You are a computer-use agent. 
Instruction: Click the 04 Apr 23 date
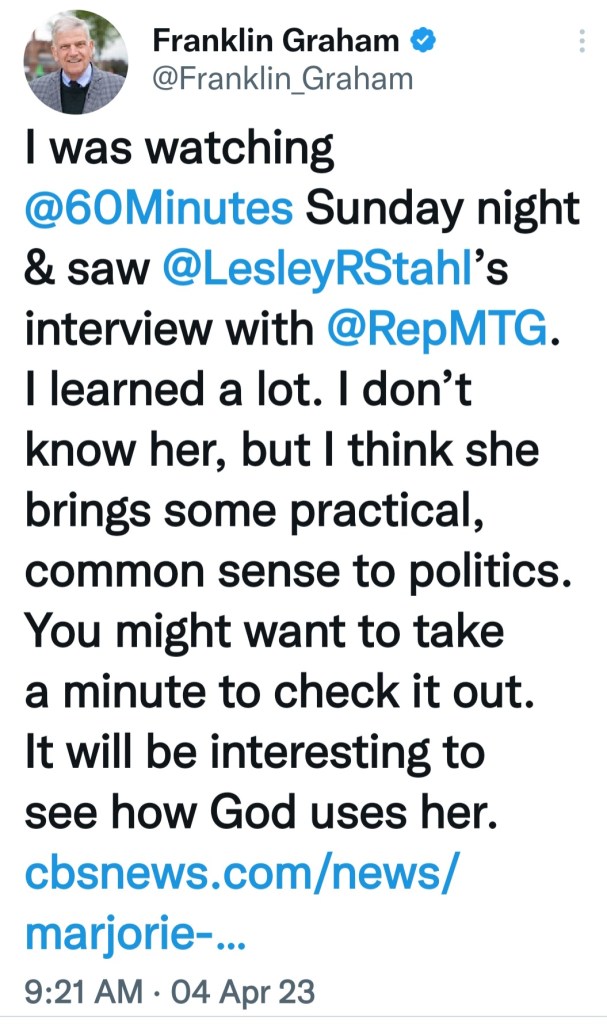pos(243,992)
